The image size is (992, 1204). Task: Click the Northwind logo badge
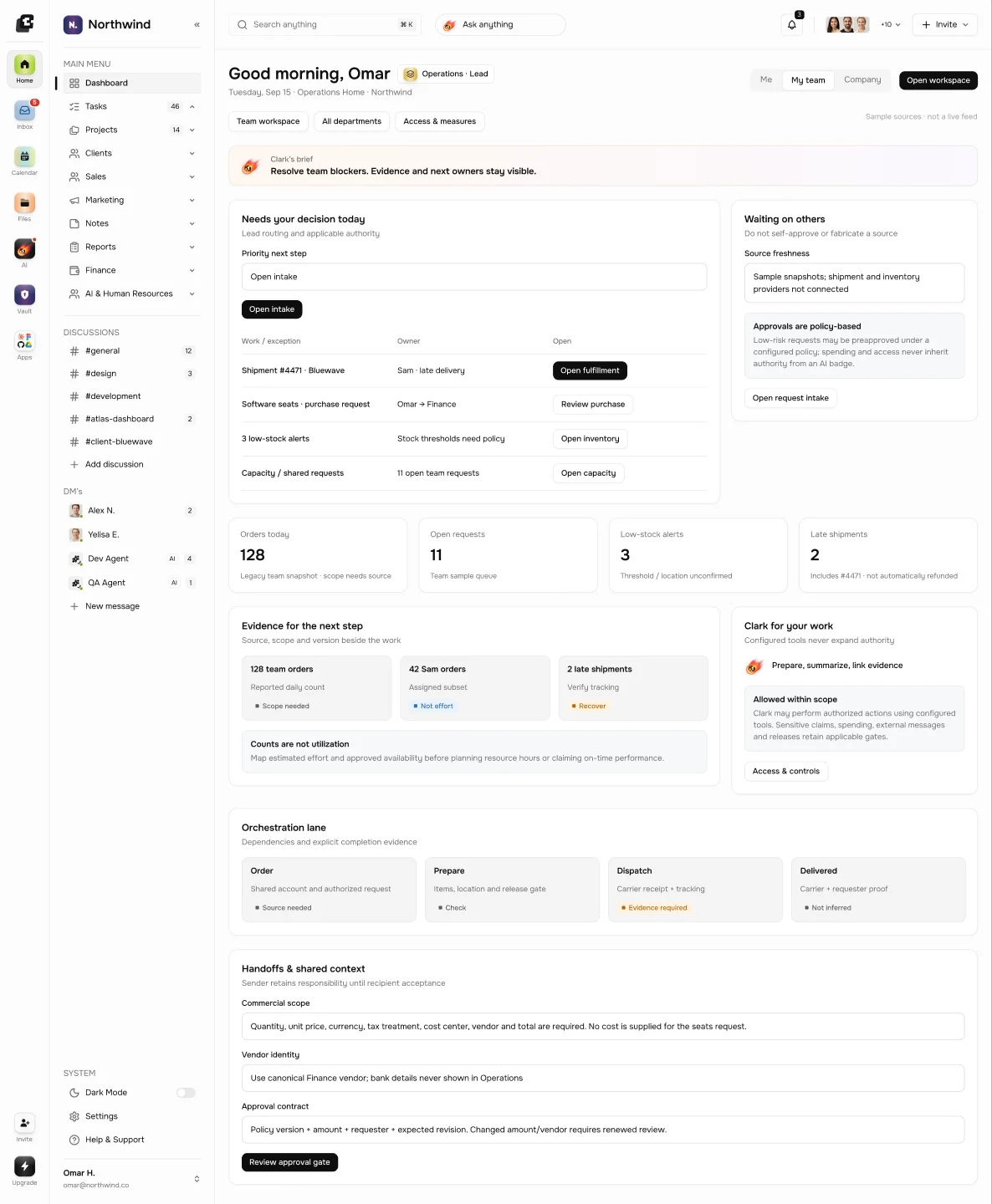73,25
